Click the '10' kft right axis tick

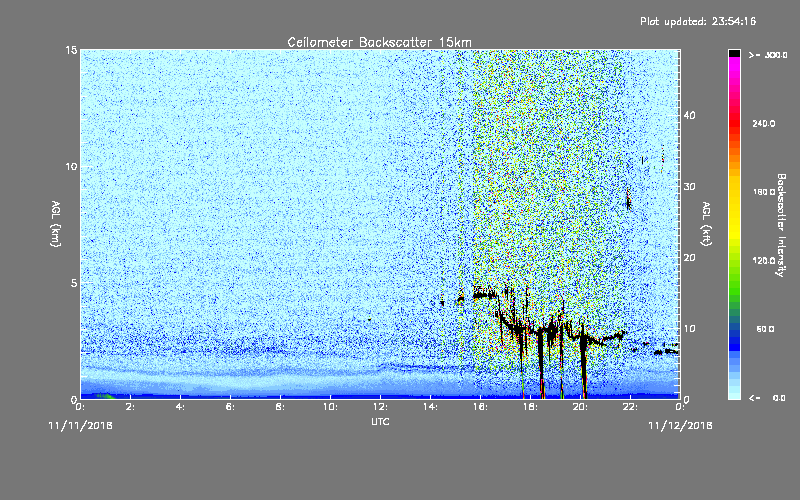click(689, 329)
